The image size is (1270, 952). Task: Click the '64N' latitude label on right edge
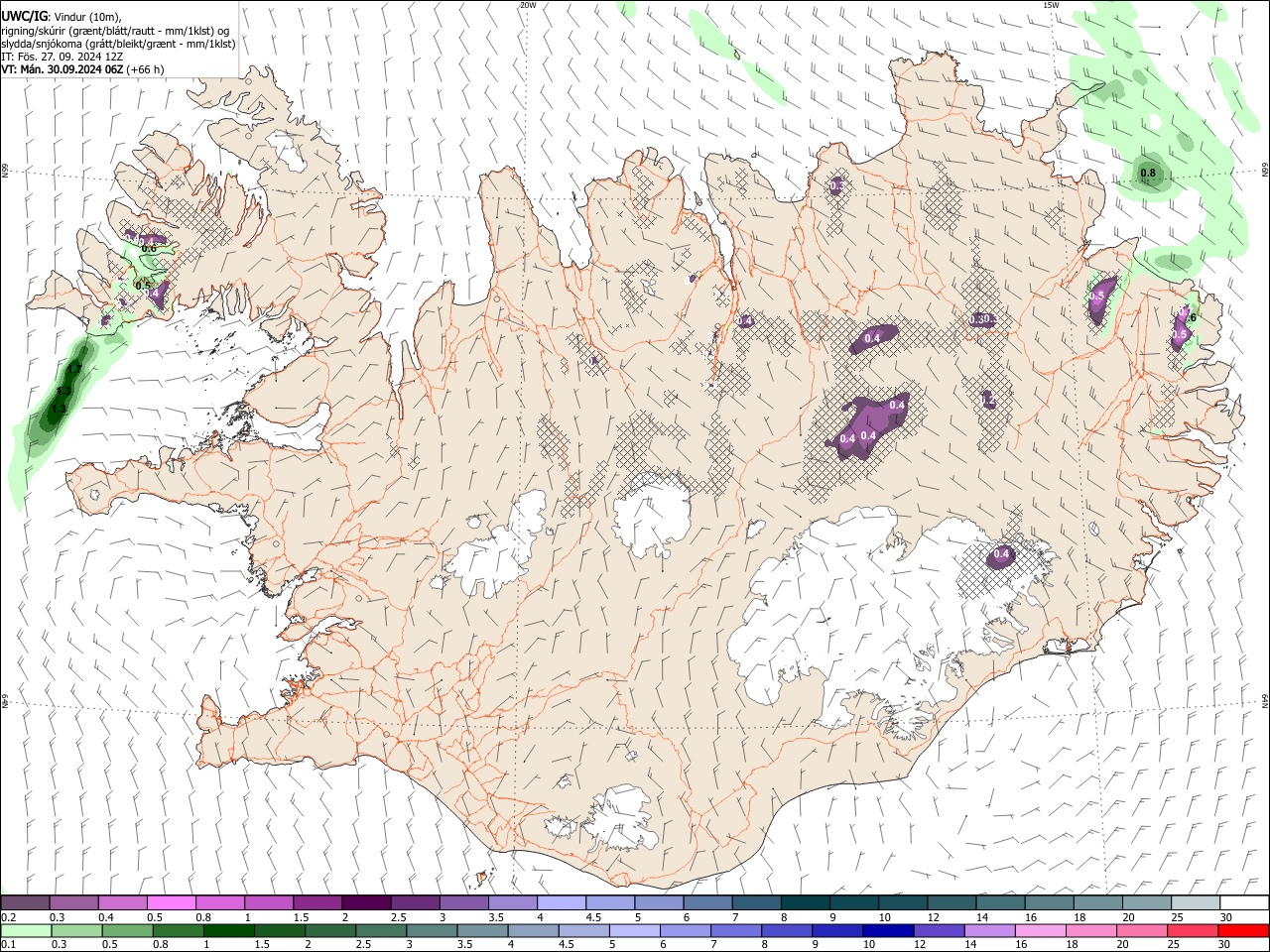pyautogui.click(x=1265, y=700)
